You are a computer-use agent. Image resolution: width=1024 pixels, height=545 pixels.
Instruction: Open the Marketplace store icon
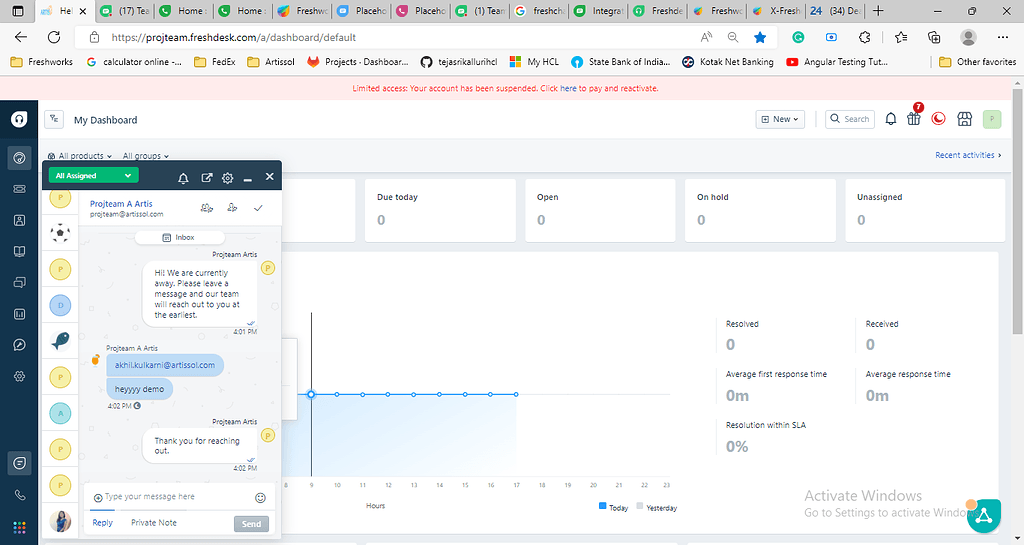[965, 119]
